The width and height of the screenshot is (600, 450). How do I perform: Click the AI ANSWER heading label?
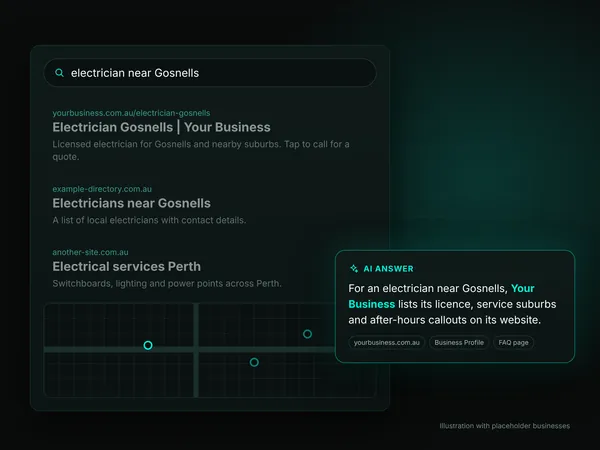[x=388, y=269]
